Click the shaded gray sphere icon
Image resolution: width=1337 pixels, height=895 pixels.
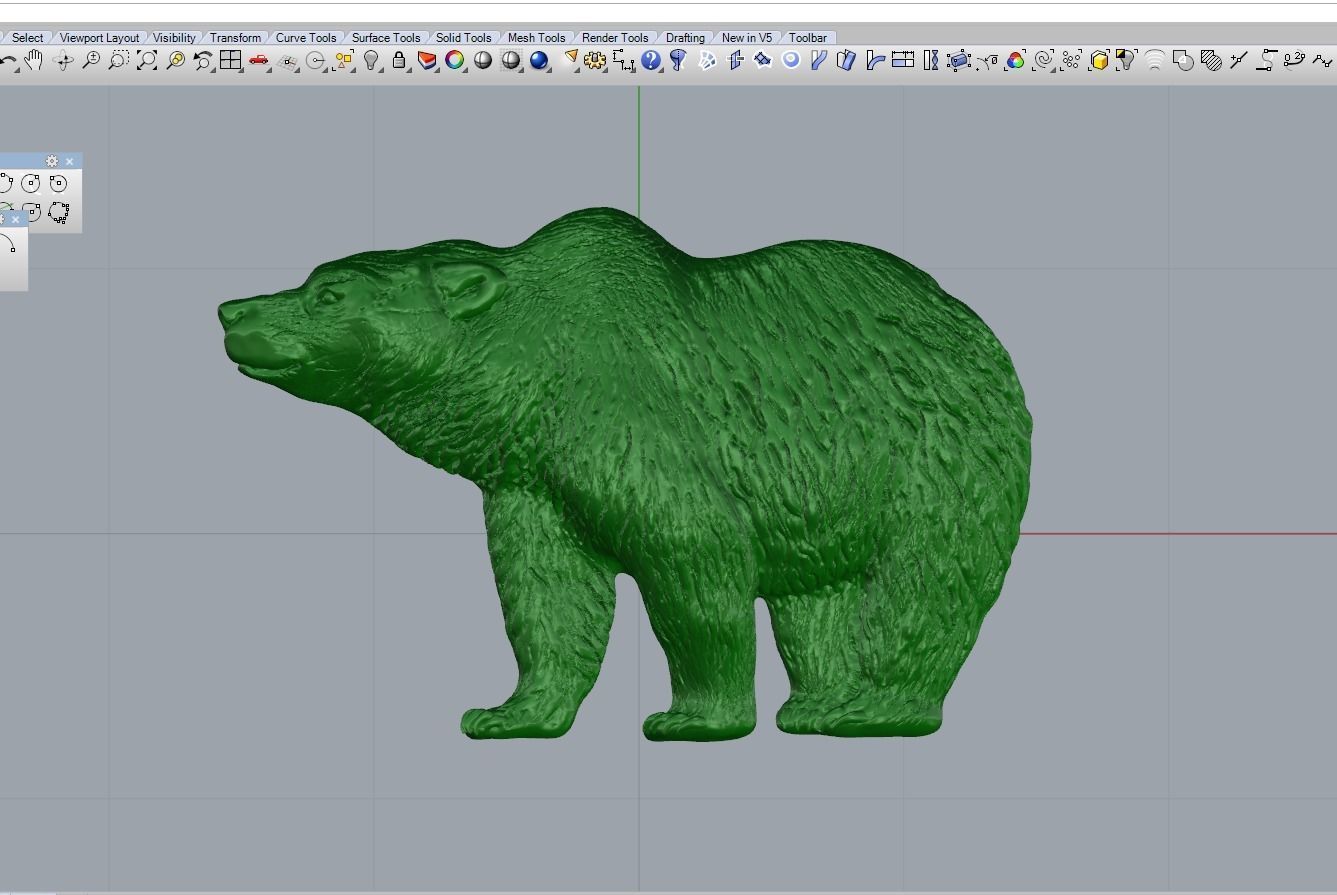[483, 61]
